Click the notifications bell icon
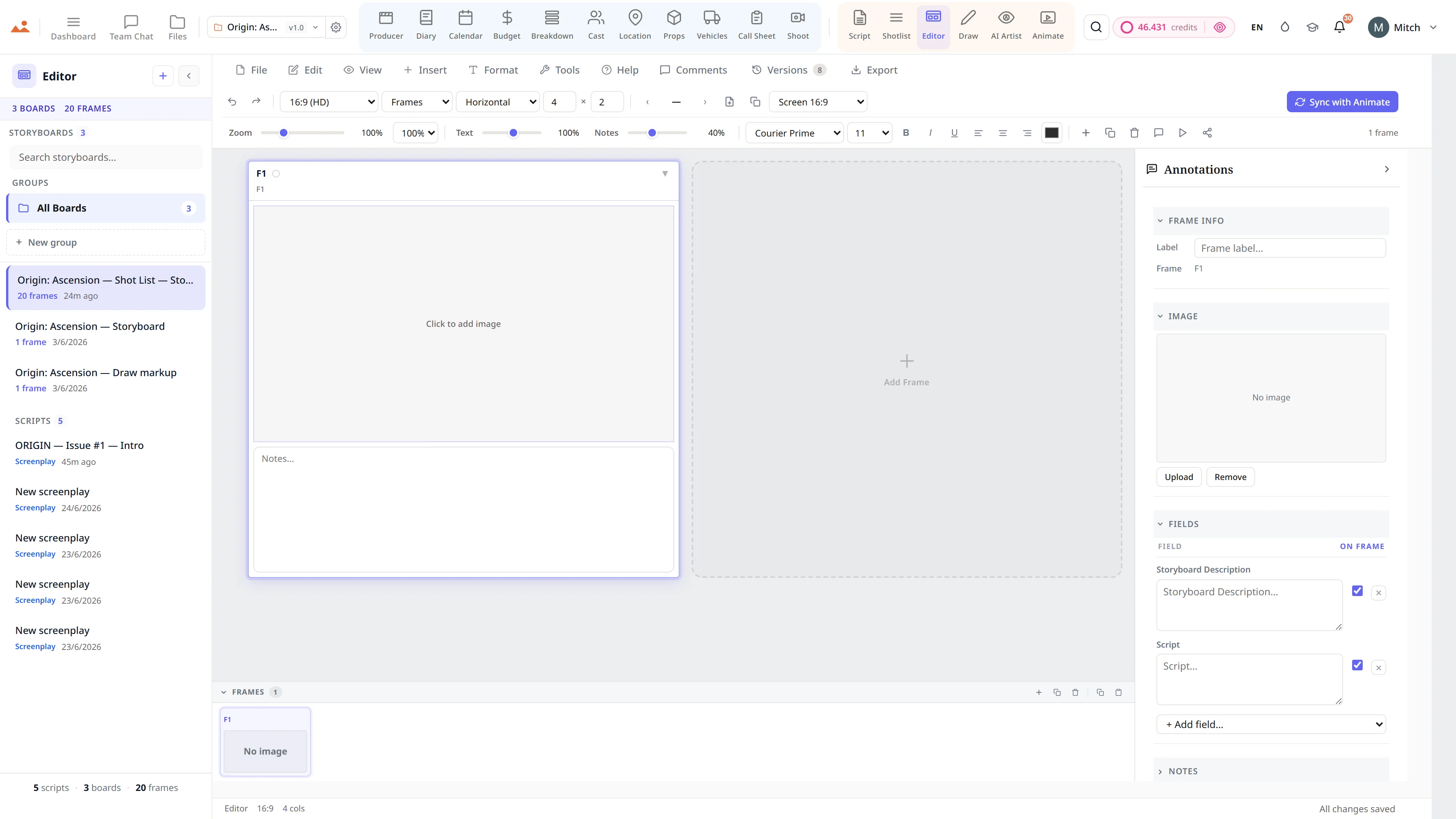Image resolution: width=1456 pixels, height=819 pixels. (1339, 27)
